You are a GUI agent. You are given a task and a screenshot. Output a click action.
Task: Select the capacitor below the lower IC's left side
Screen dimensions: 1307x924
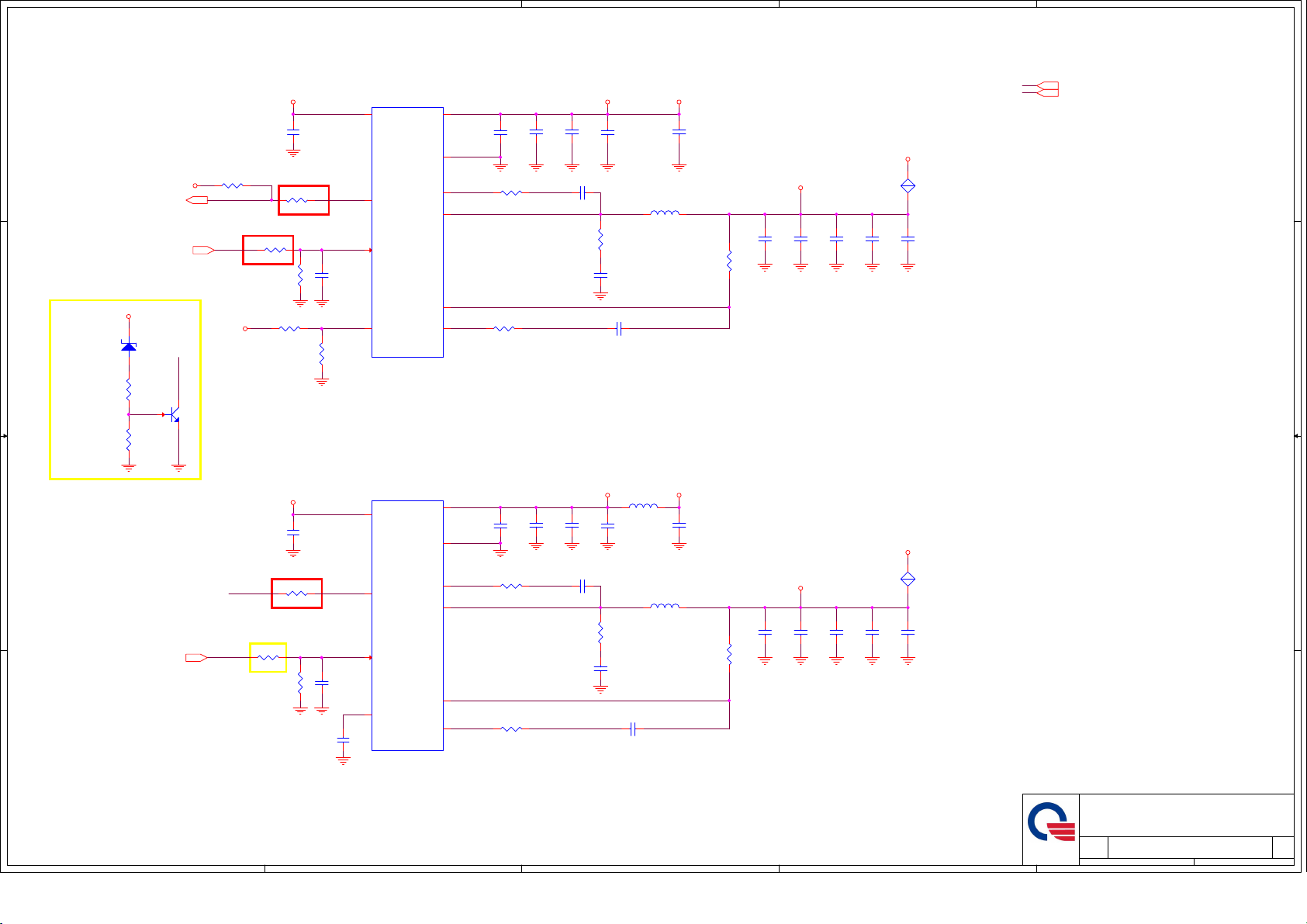[x=344, y=741]
